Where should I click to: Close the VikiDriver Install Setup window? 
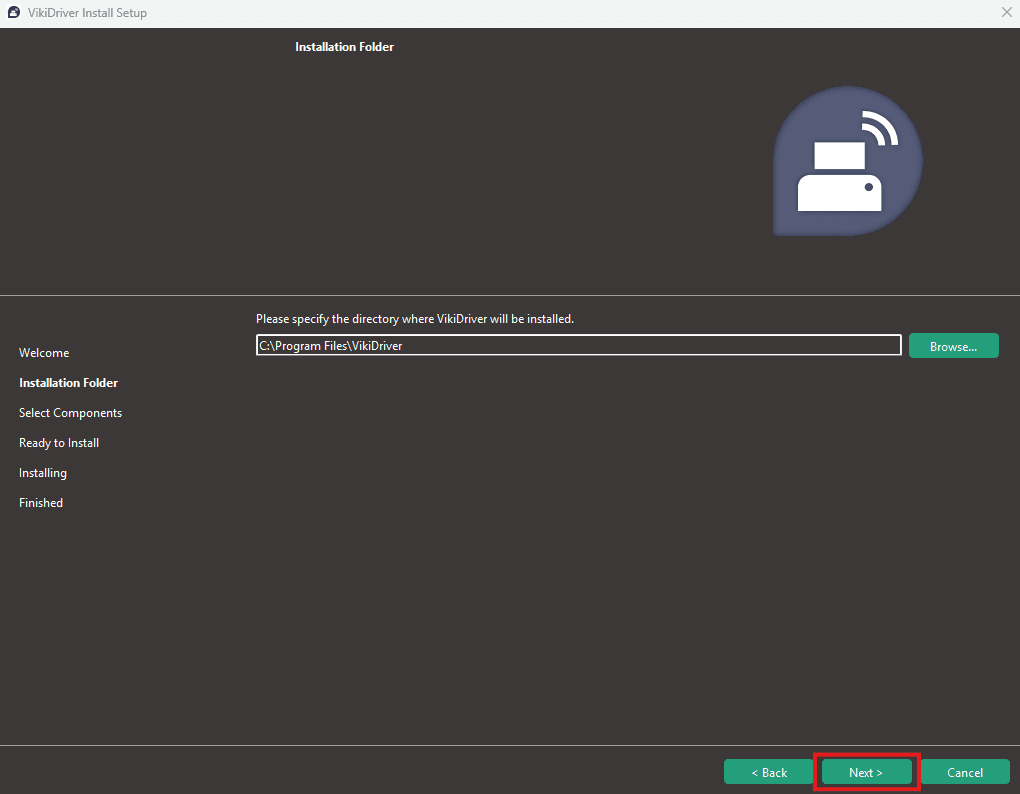[x=1006, y=12]
